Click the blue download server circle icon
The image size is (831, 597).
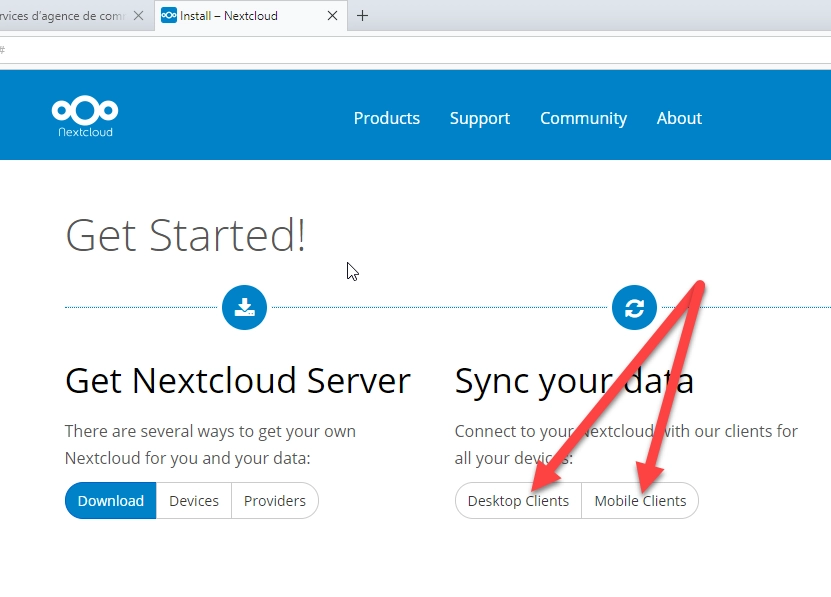[x=244, y=308]
